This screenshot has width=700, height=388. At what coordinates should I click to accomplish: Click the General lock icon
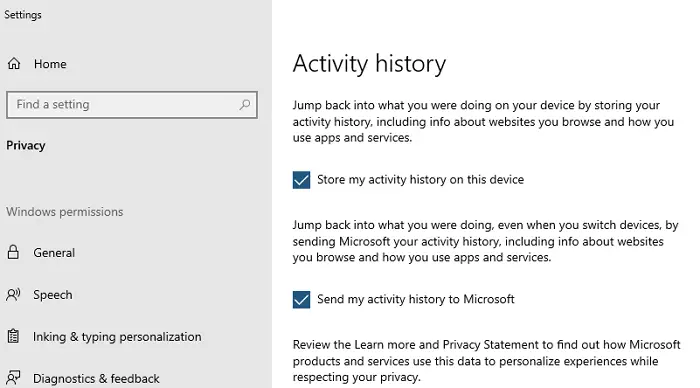[x=13, y=252]
